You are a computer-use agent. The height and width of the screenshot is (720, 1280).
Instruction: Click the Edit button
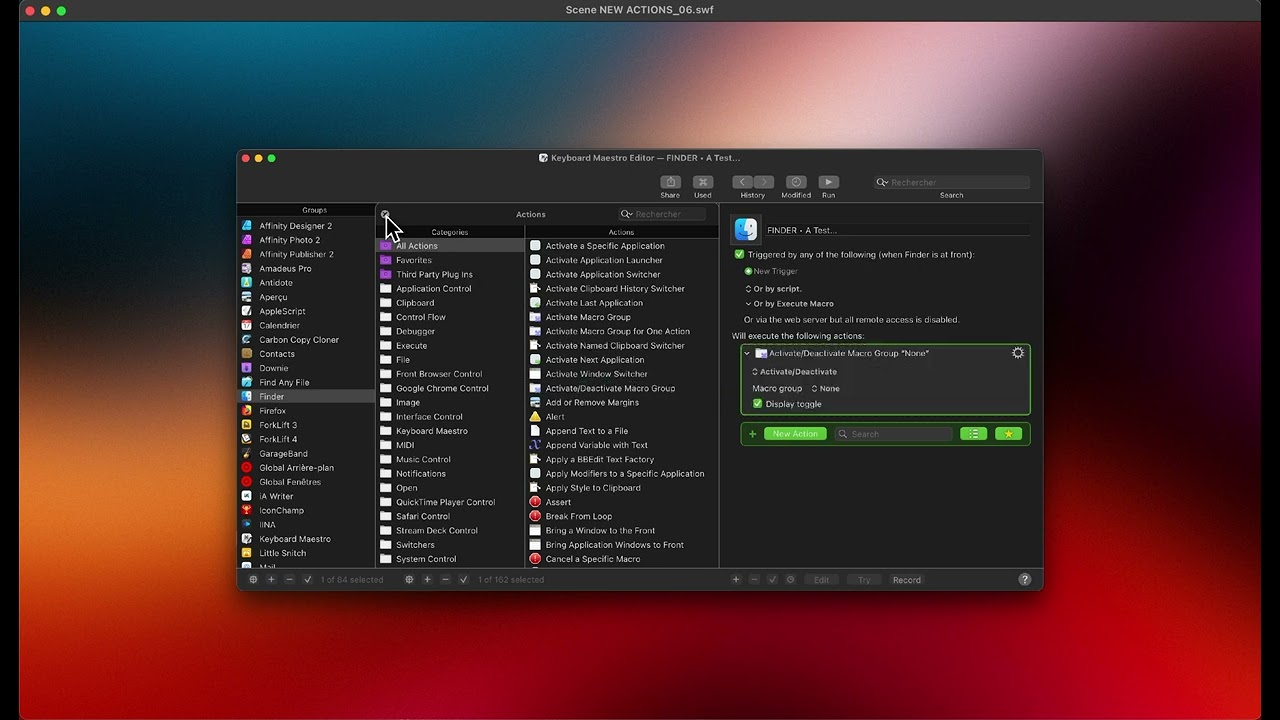coord(821,580)
